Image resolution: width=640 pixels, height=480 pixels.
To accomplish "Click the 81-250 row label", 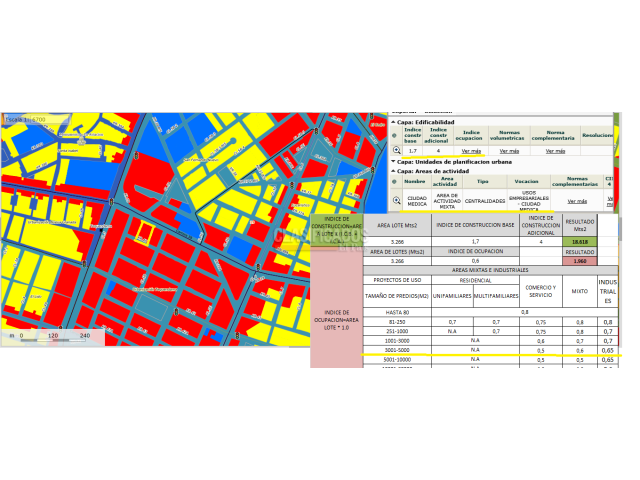I will [397, 322].
